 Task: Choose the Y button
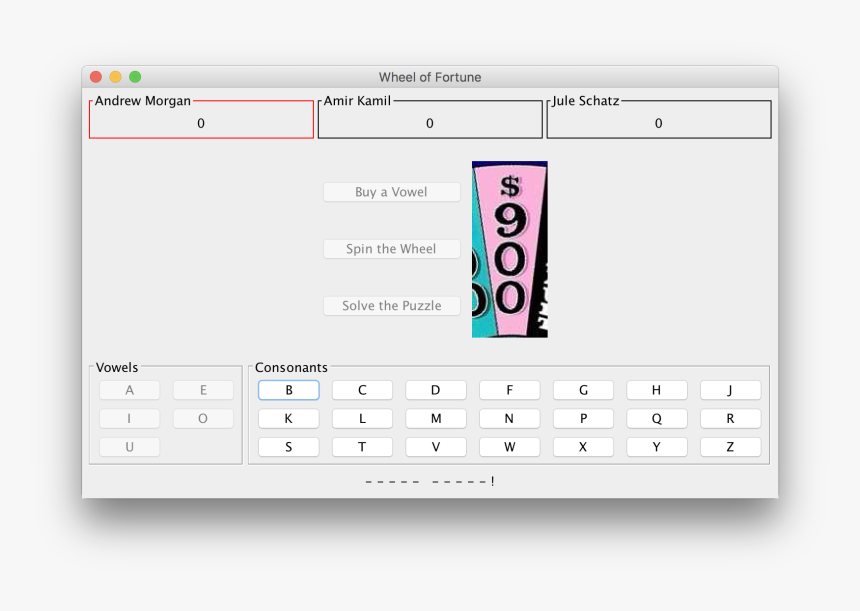point(657,447)
